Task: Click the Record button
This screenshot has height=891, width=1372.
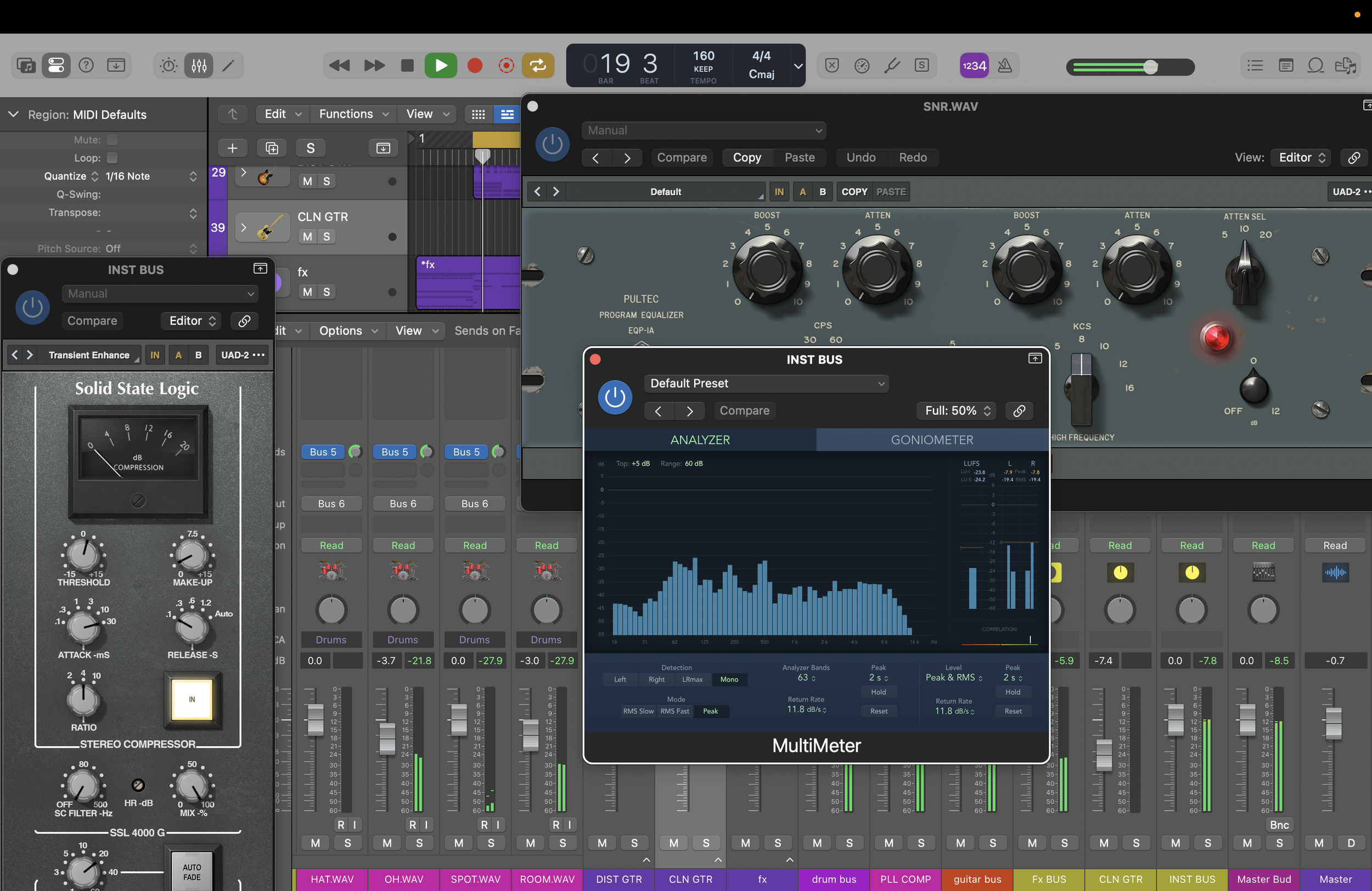Action: coord(474,66)
